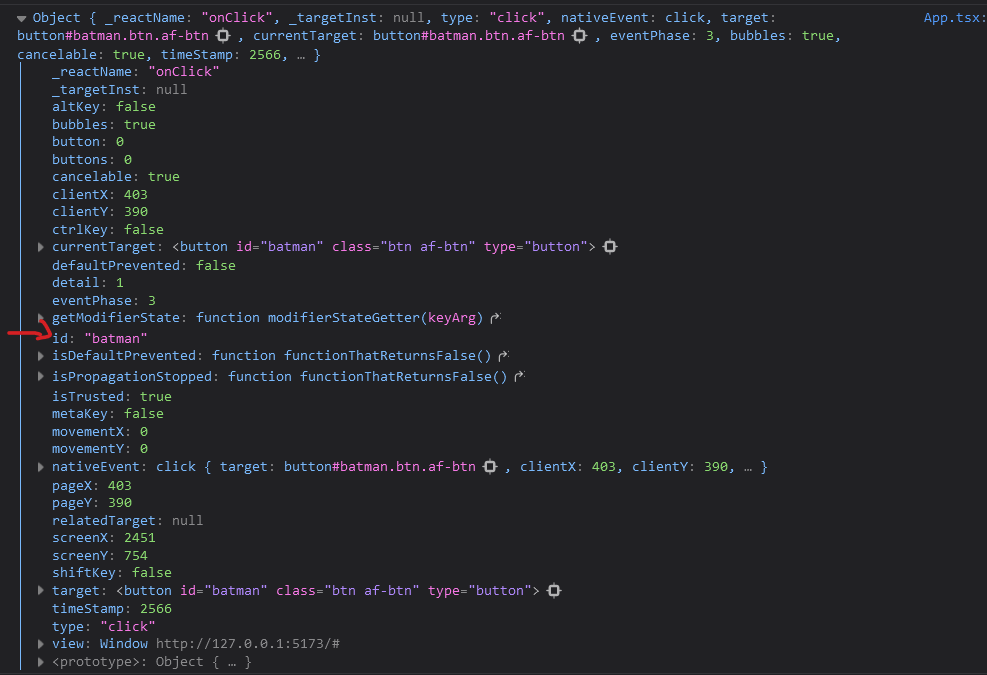
Task: Select the 'pageX: 403' row
Action: pos(92,485)
